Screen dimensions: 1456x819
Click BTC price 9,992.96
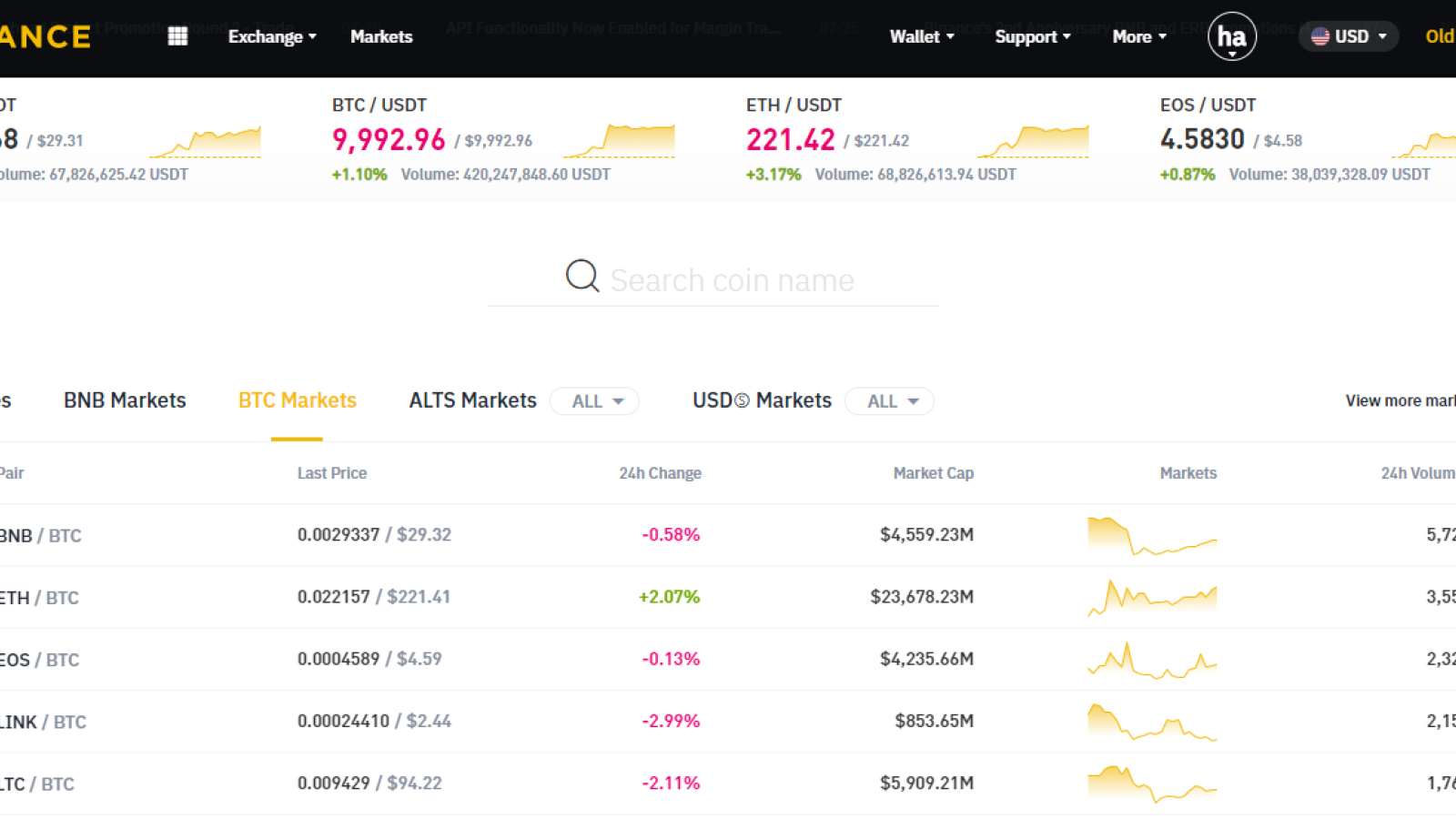tap(389, 139)
